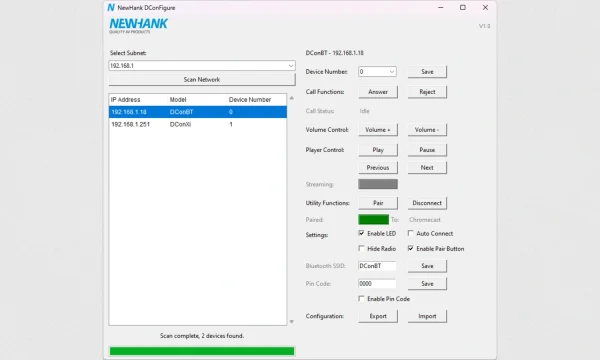
Task: Import a configuration
Action: [427, 316]
